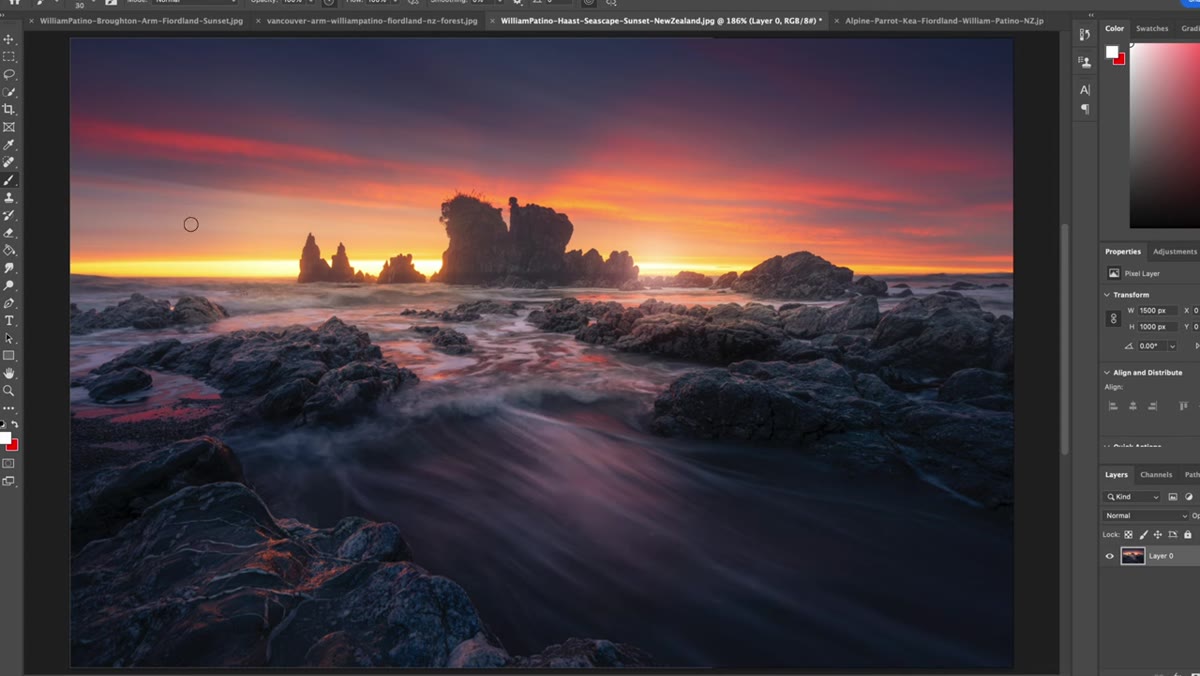Select the Rectangle shape tool
Viewport: 1200px width, 676px height.
coord(9,356)
